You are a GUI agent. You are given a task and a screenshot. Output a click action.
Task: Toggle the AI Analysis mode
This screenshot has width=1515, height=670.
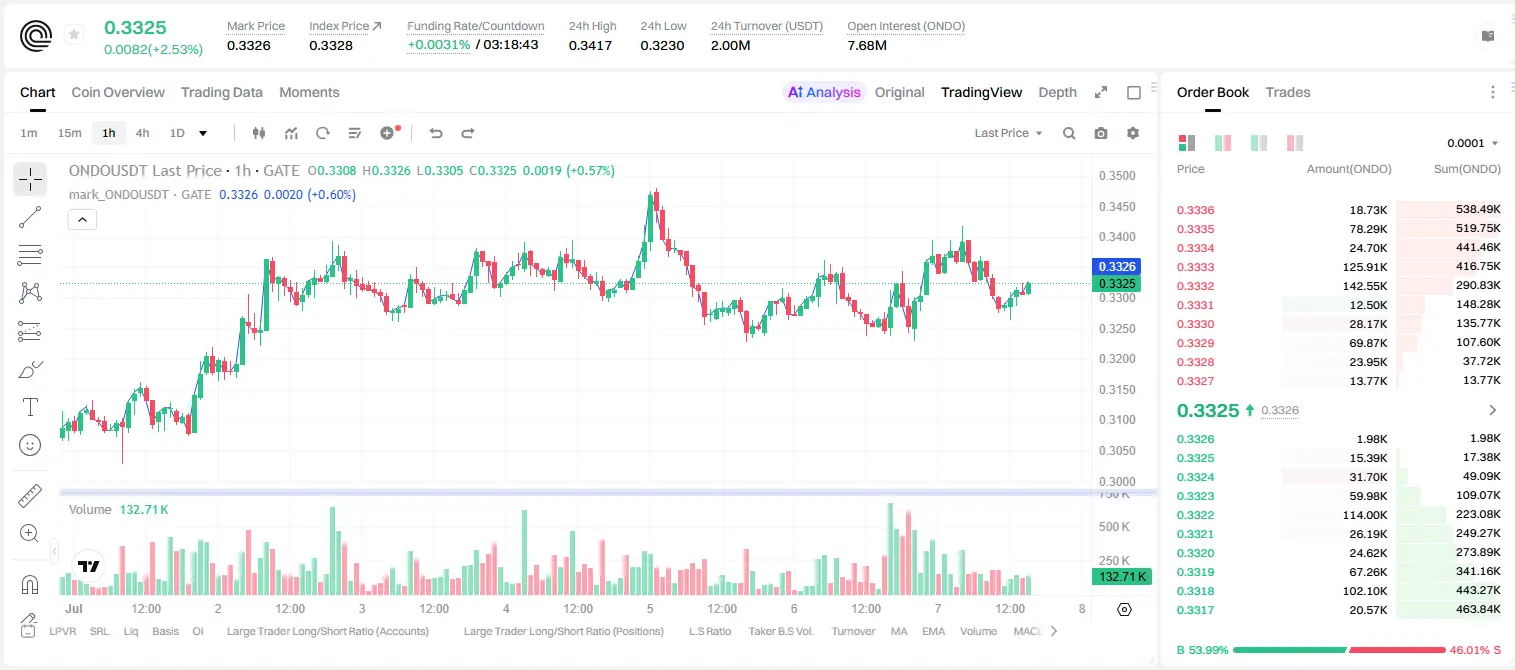[824, 92]
